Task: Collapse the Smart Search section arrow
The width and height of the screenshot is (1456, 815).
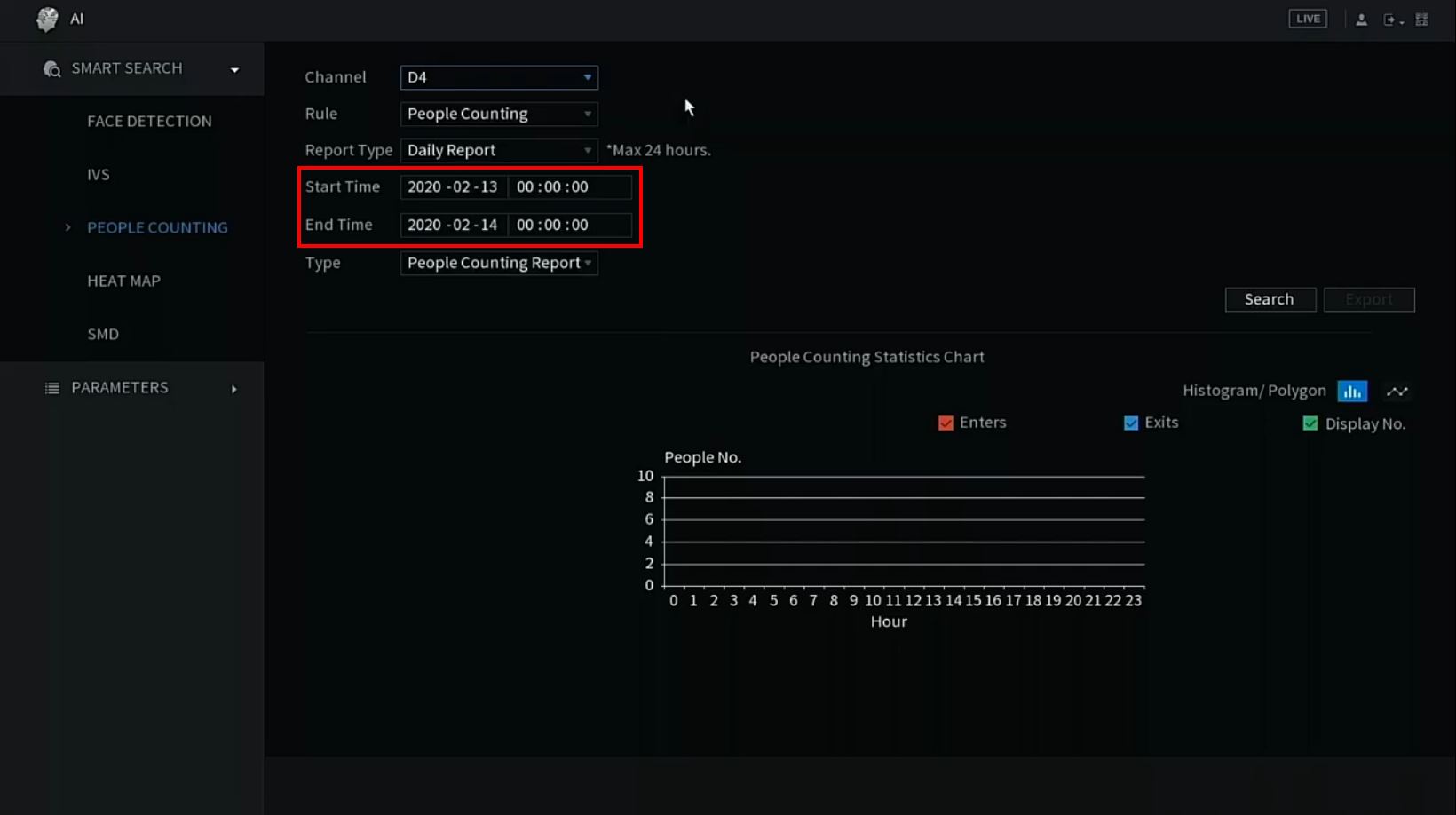Action: point(234,70)
